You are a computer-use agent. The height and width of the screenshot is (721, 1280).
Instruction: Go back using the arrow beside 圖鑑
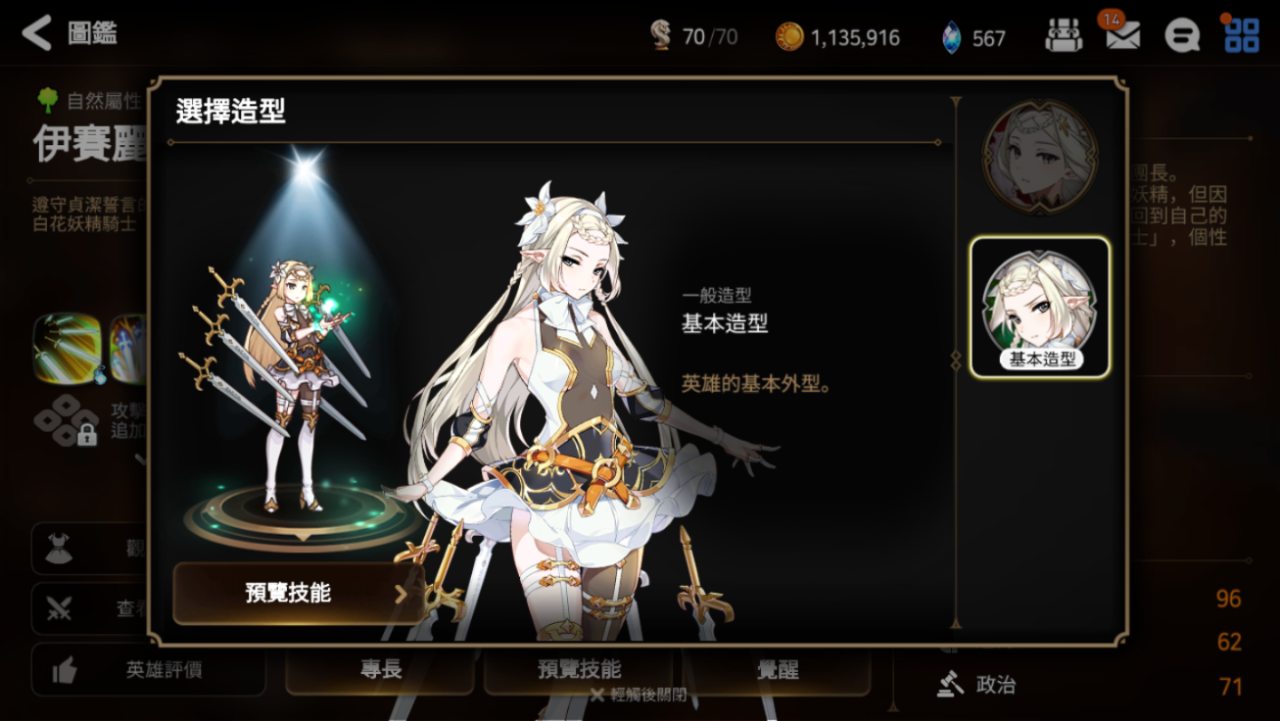click(x=36, y=33)
